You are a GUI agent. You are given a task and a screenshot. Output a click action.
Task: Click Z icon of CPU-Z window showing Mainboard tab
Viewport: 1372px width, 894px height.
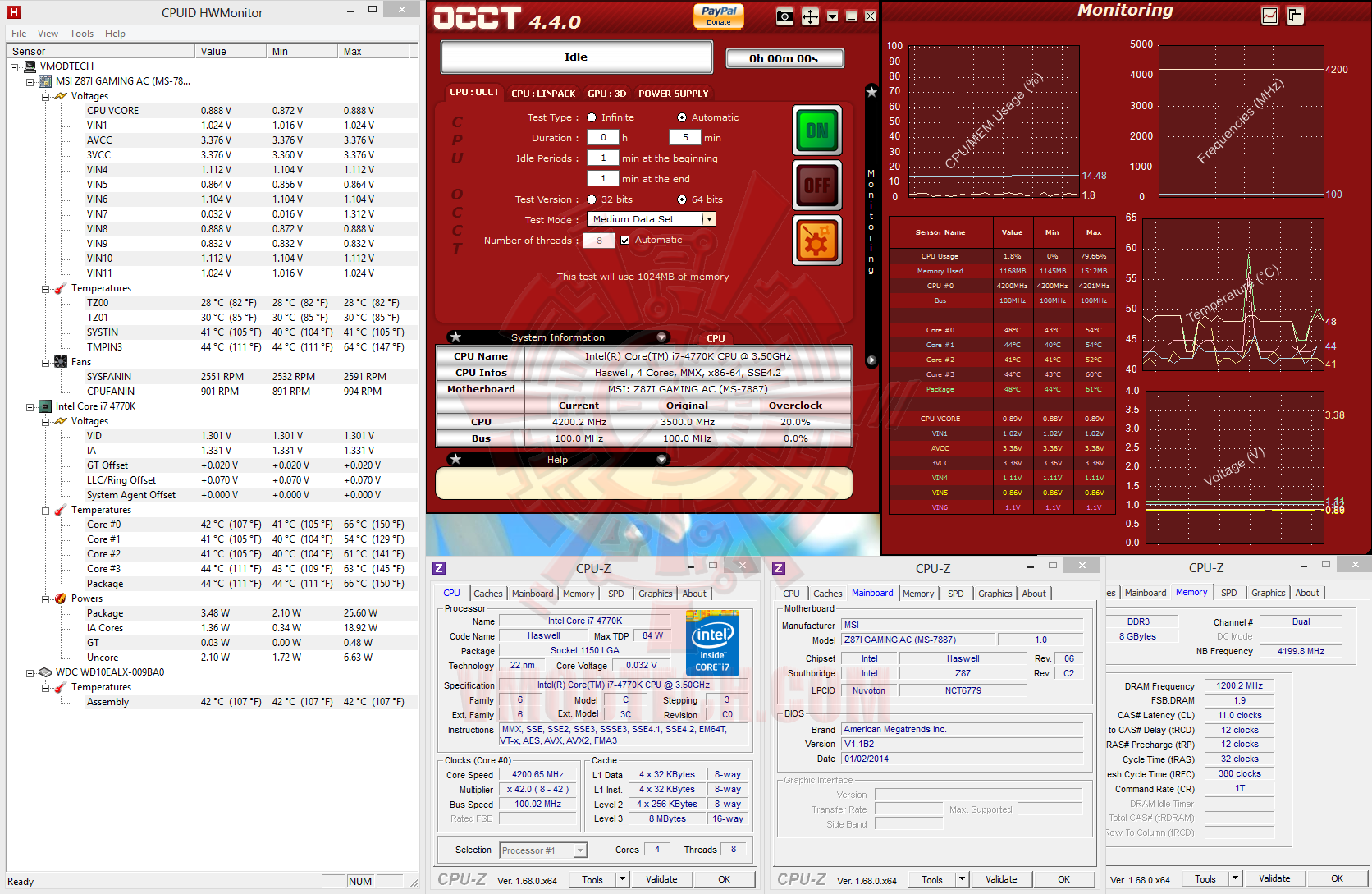(779, 568)
